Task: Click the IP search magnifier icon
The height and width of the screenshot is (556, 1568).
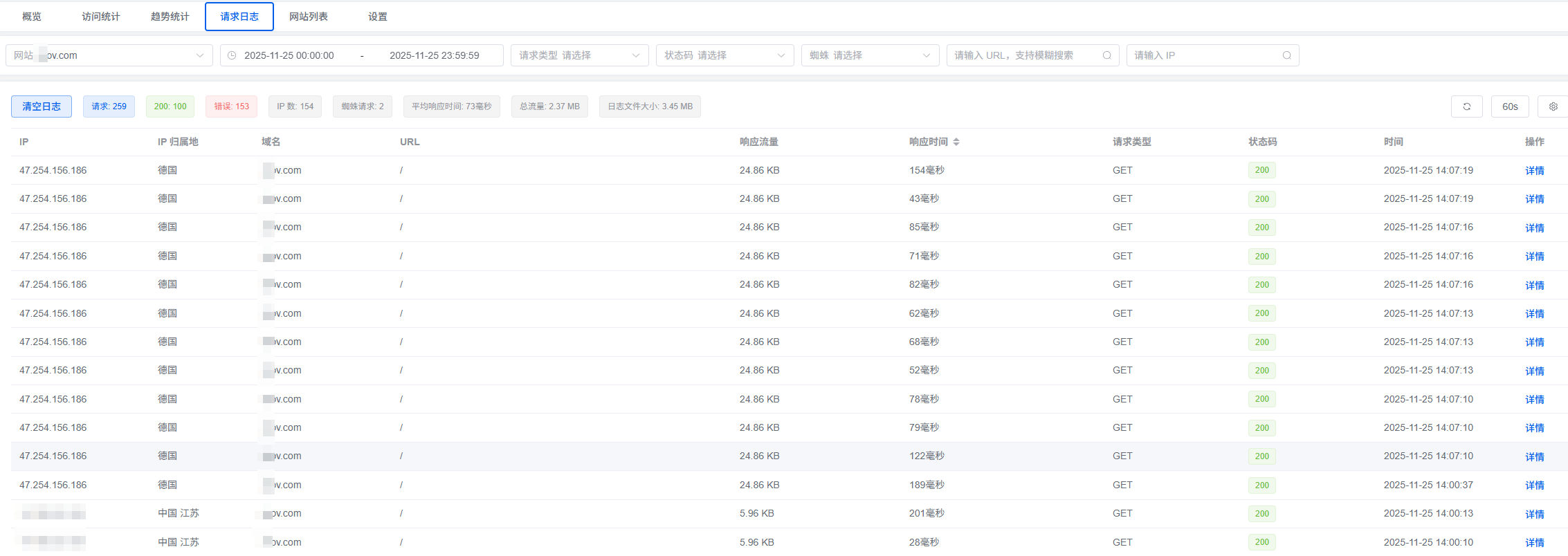Action: [1286, 55]
